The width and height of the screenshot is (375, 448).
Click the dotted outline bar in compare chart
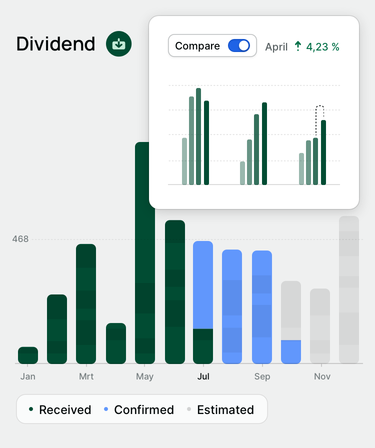pos(320,121)
